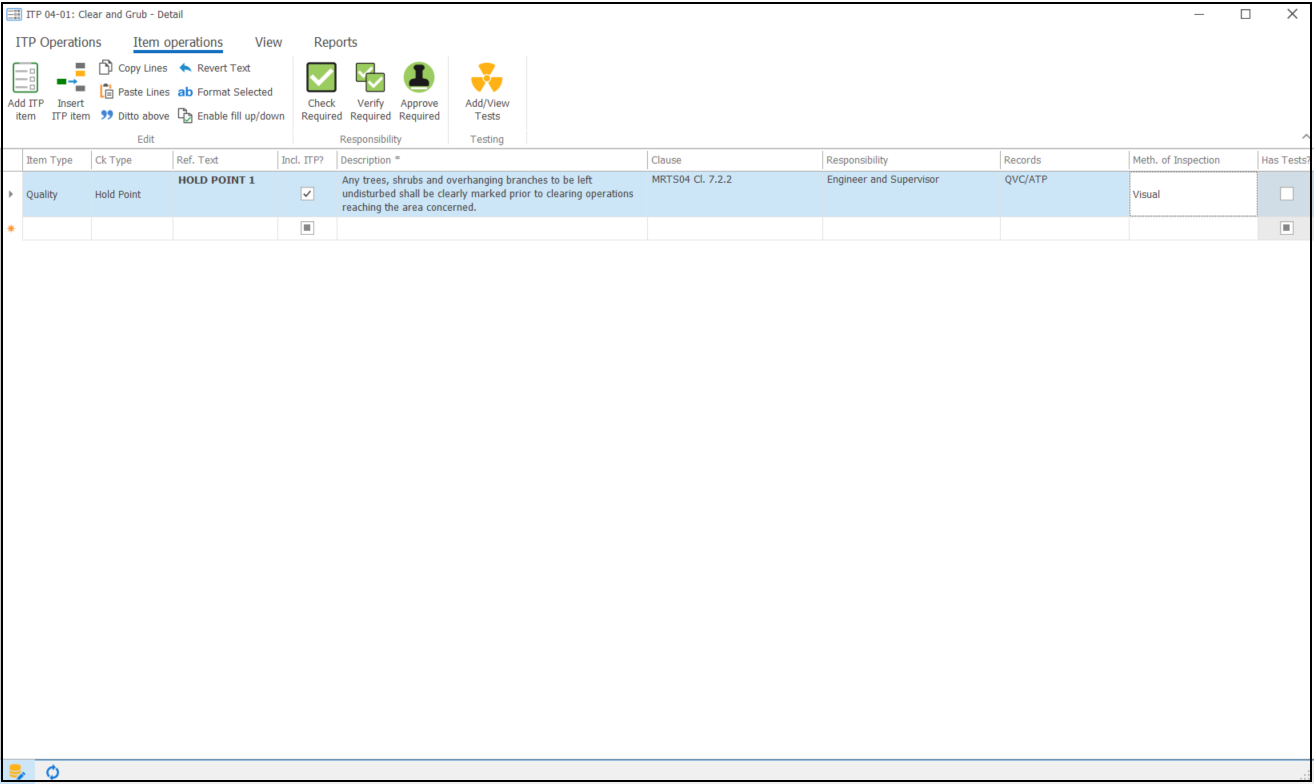1314x784 pixels.
Task: Toggle Incl. ITP checkbox in new row
Action: click(307, 228)
